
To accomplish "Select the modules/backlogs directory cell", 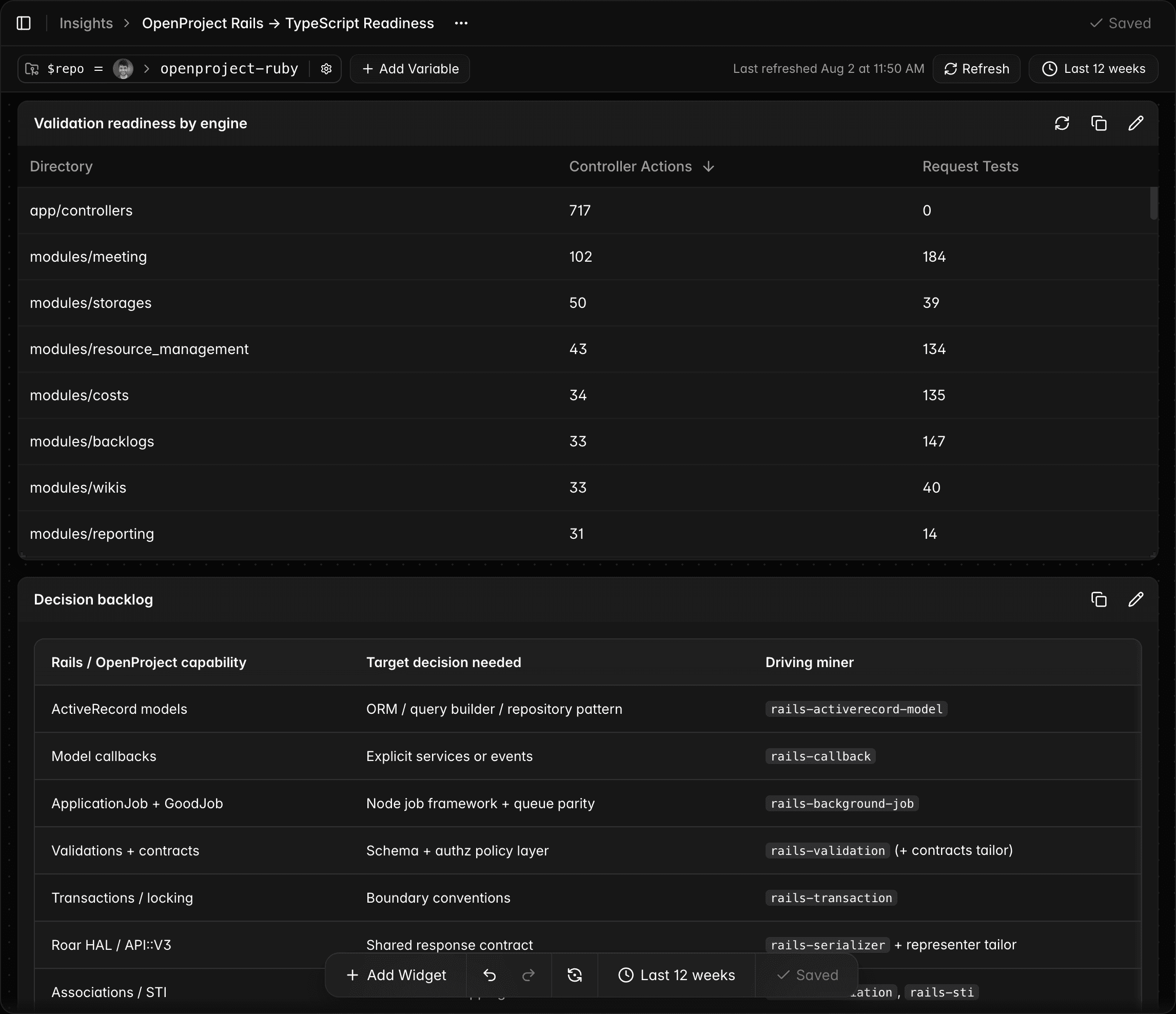I will 92,441.
